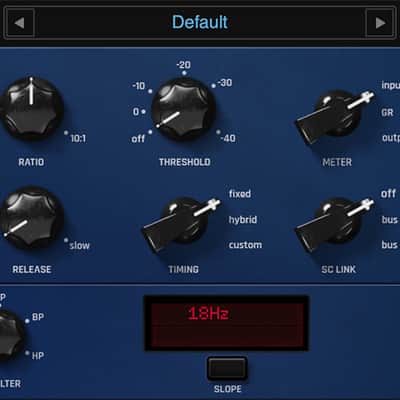Set SC link to off
The width and height of the screenshot is (400, 400).
click(388, 193)
